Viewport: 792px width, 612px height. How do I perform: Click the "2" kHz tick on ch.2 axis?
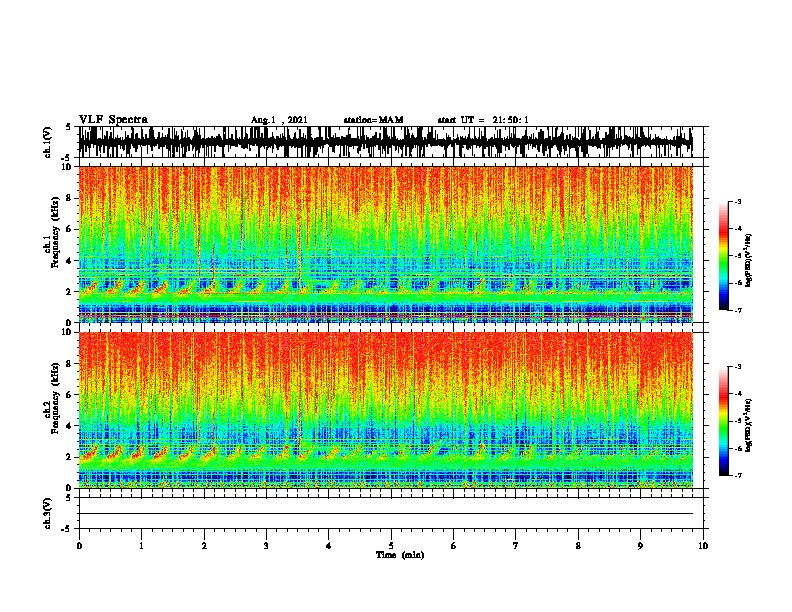[70, 457]
